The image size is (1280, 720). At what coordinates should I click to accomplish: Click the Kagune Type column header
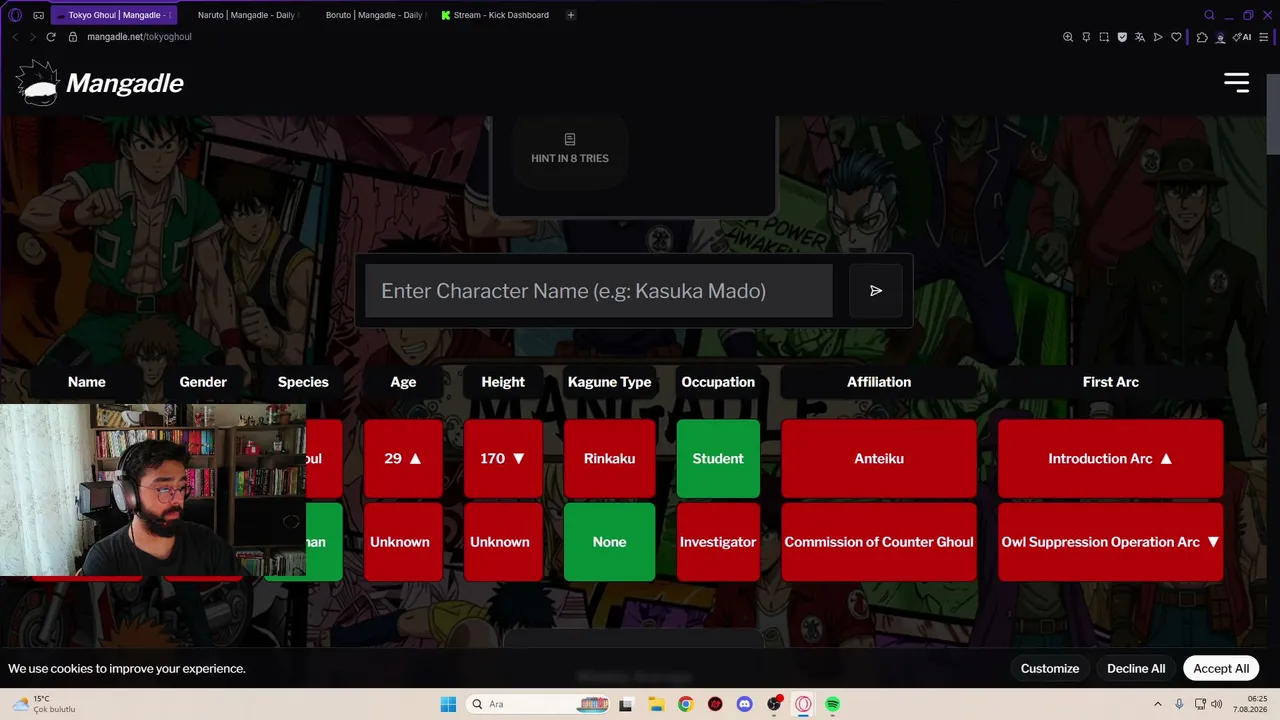[609, 382]
